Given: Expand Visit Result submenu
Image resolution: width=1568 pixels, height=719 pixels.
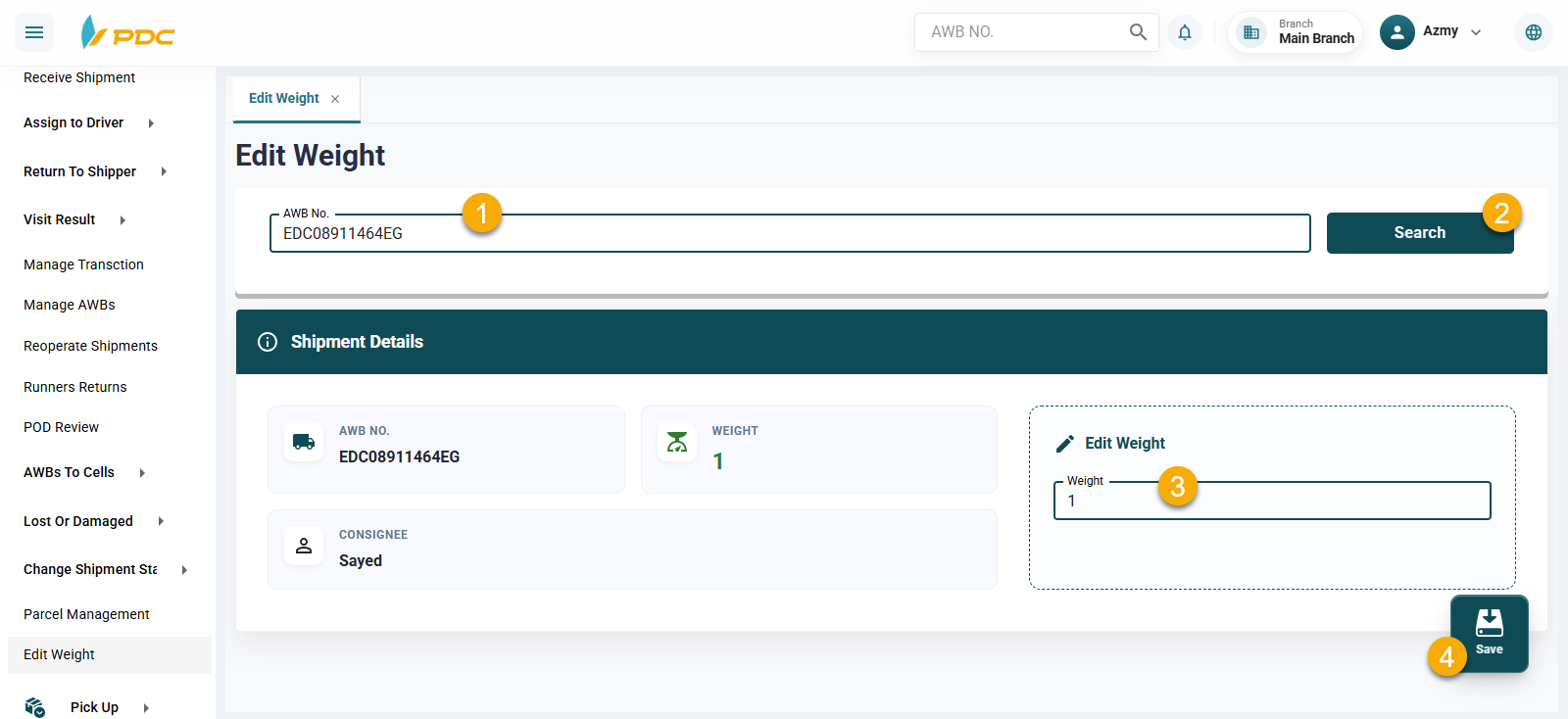Looking at the screenshot, I should click(122, 220).
